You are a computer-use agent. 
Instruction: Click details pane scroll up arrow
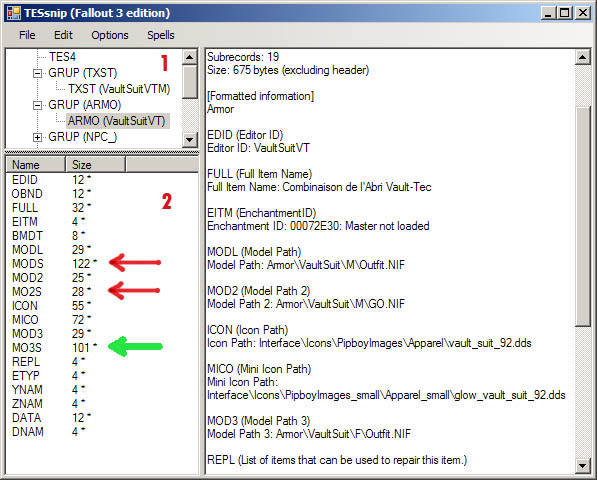pos(583,57)
